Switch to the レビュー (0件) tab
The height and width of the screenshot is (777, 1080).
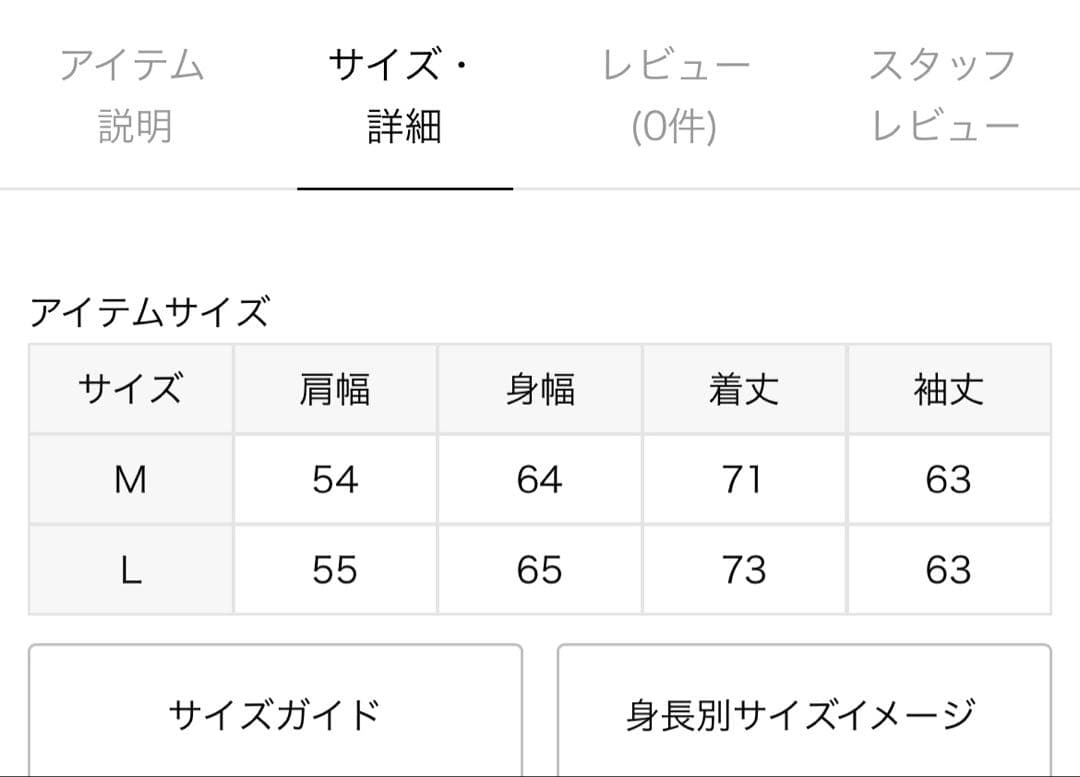tap(675, 95)
